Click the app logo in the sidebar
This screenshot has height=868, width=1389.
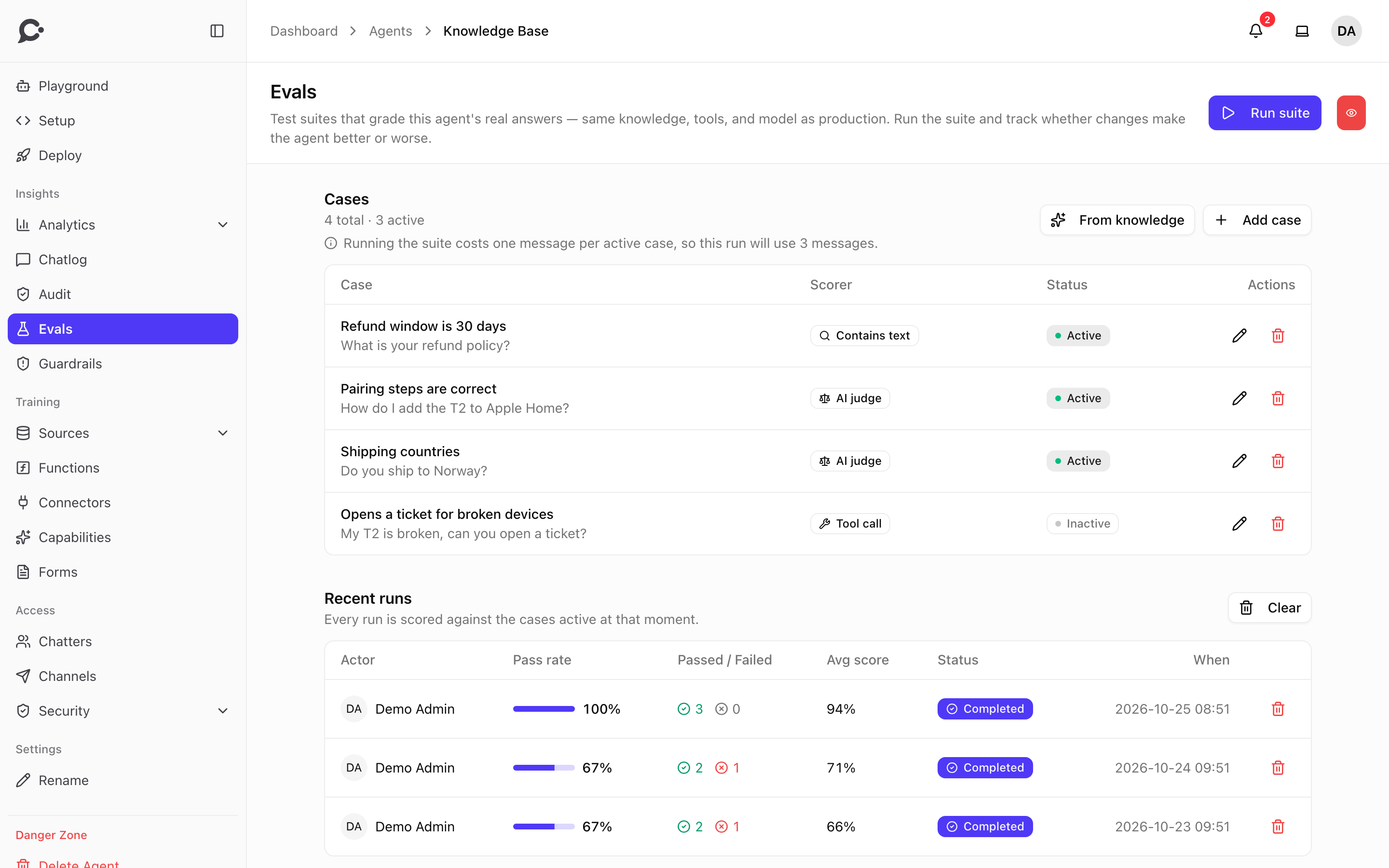click(x=31, y=31)
